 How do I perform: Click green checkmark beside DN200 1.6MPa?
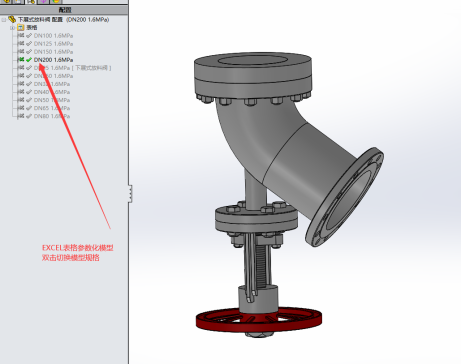pyautogui.click(x=29, y=60)
